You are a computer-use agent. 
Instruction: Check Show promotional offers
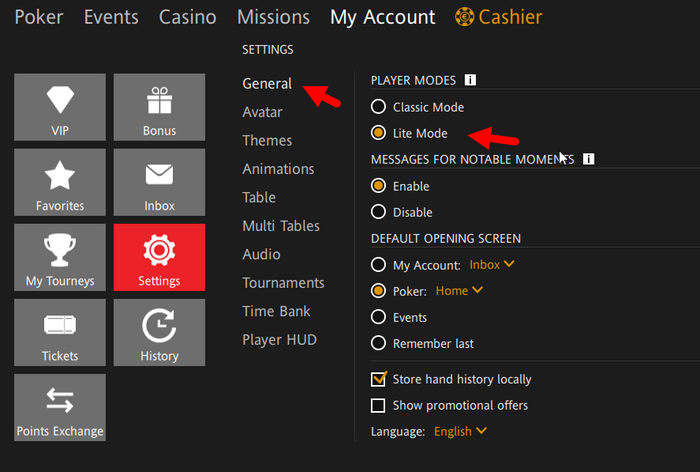click(378, 405)
